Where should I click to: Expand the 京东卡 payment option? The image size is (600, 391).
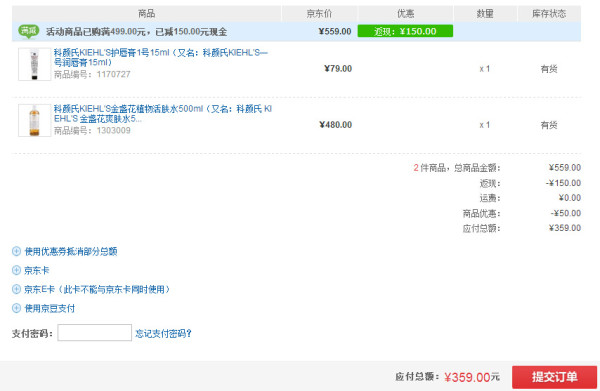[16, 270]
